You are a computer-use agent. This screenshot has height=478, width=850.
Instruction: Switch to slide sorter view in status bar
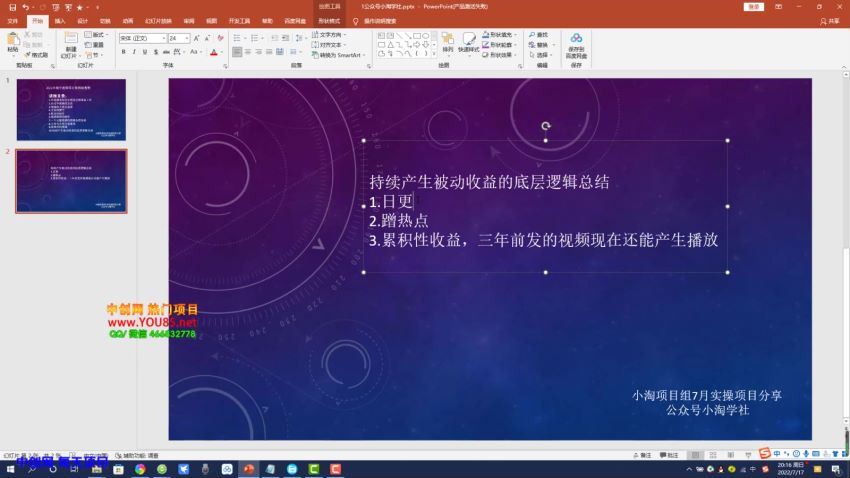(x=713, y=455)
